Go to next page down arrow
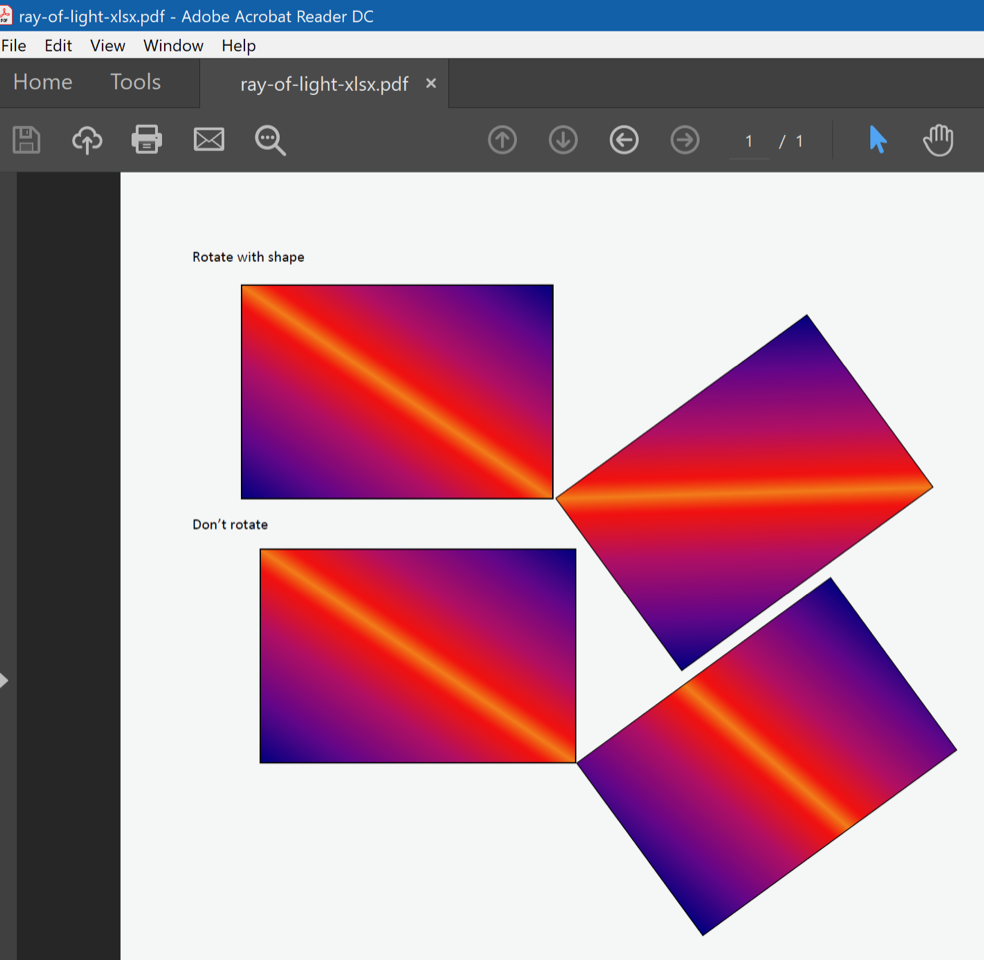 tap(563, 140)
